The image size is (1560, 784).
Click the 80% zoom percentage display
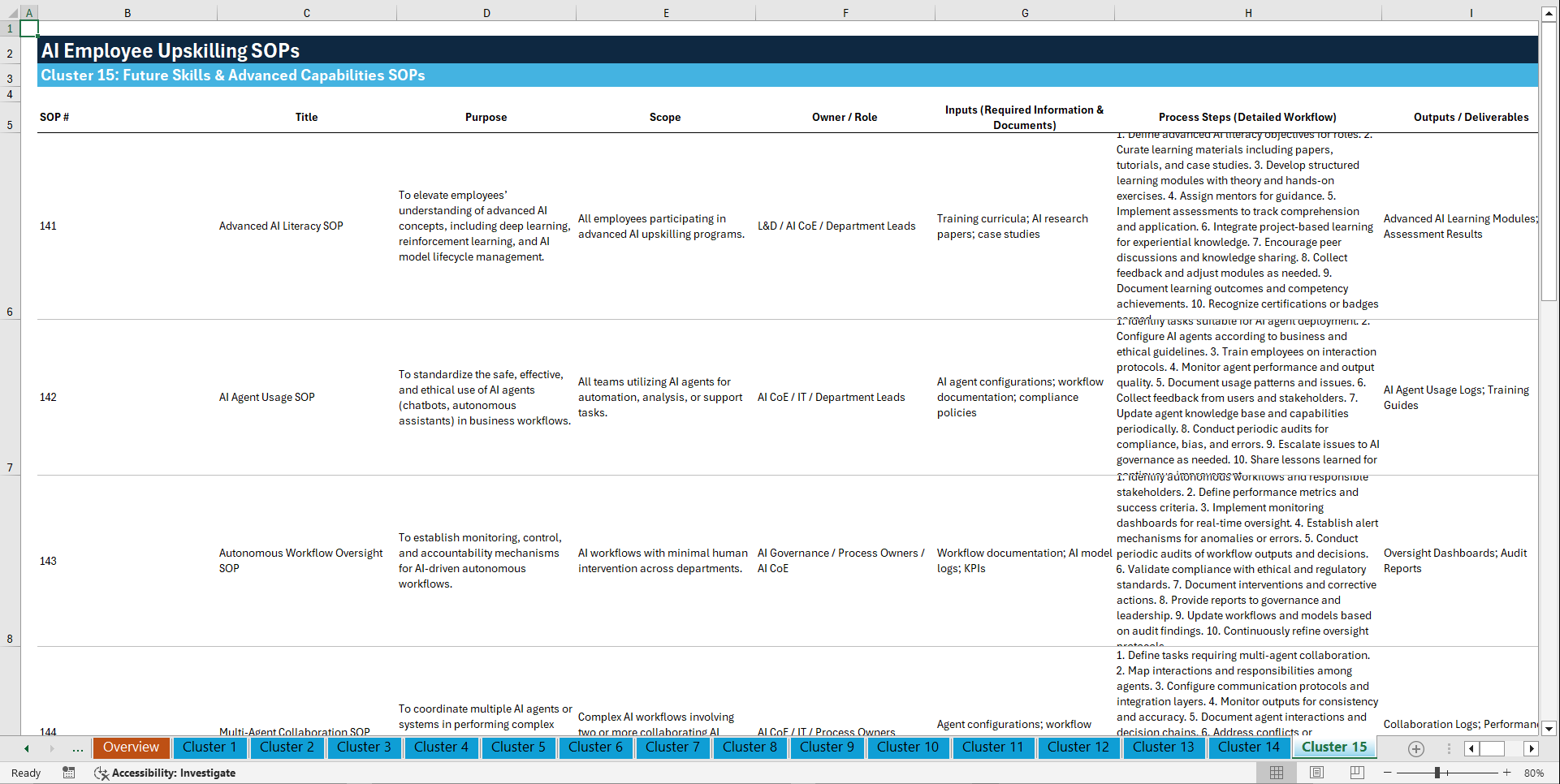click(x=1535, y=773)
